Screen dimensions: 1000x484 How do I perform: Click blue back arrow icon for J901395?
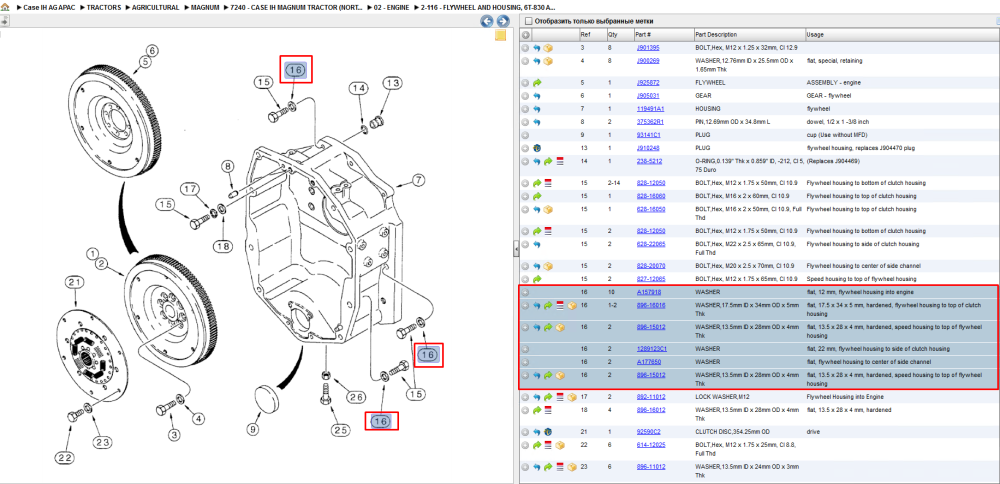tap(537, 48)
